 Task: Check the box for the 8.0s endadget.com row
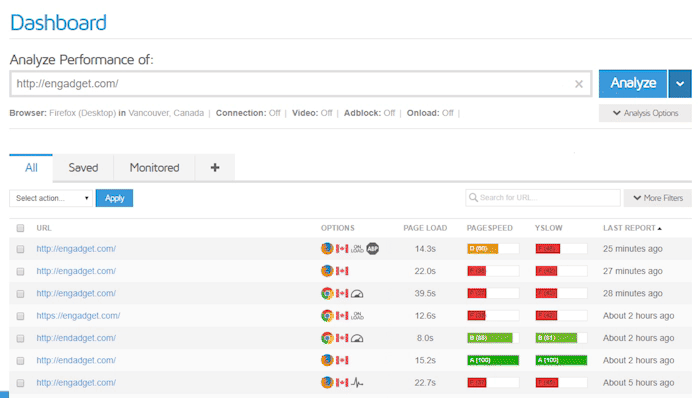click(x=20, y=338)
